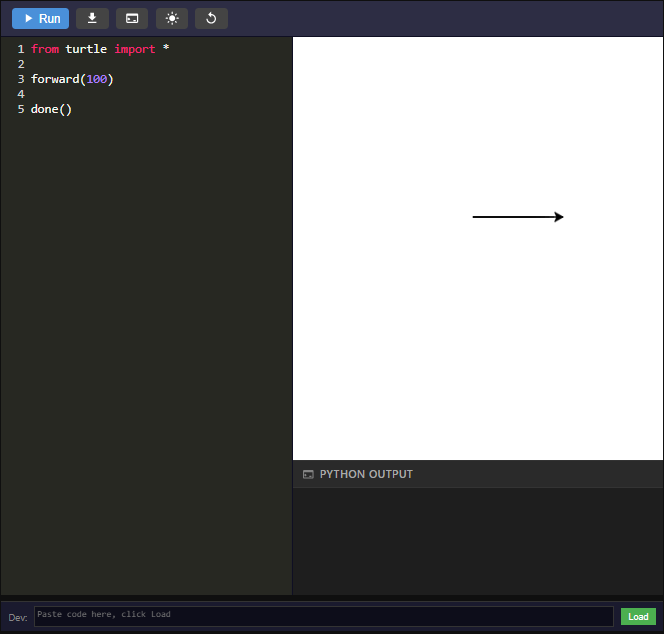Image resolution: width=664 pixels, height=634 pixels.
Task: Select line number 1 in the gutter
Action: pos(20,49)
